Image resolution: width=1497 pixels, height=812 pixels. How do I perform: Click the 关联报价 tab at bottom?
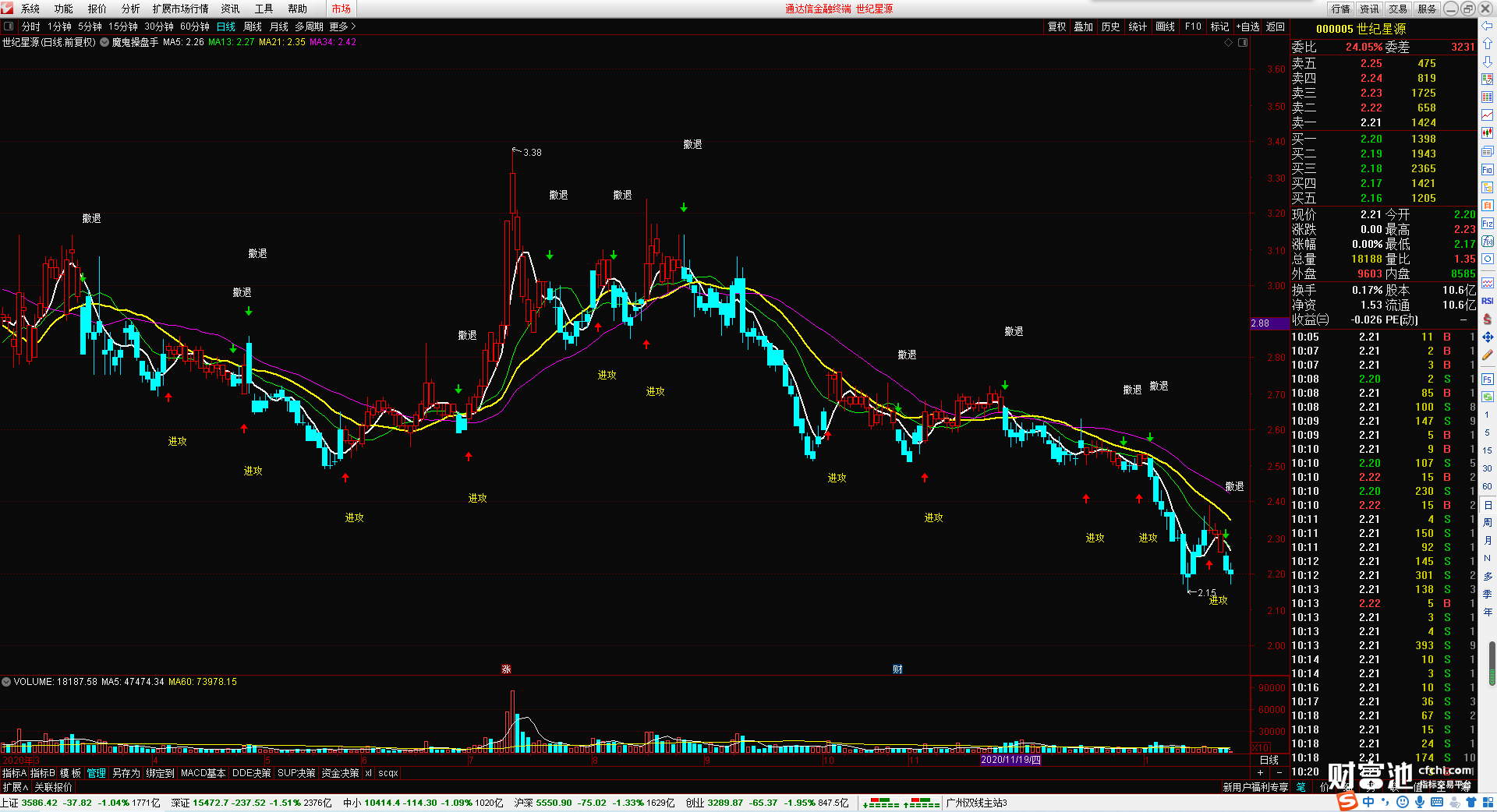pyautogui.click(x=53, y=787)
